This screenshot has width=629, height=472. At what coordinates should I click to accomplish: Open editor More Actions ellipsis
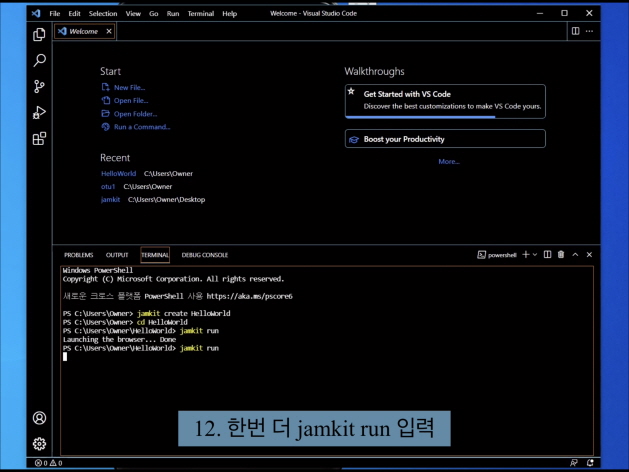(x=589, y=31)
